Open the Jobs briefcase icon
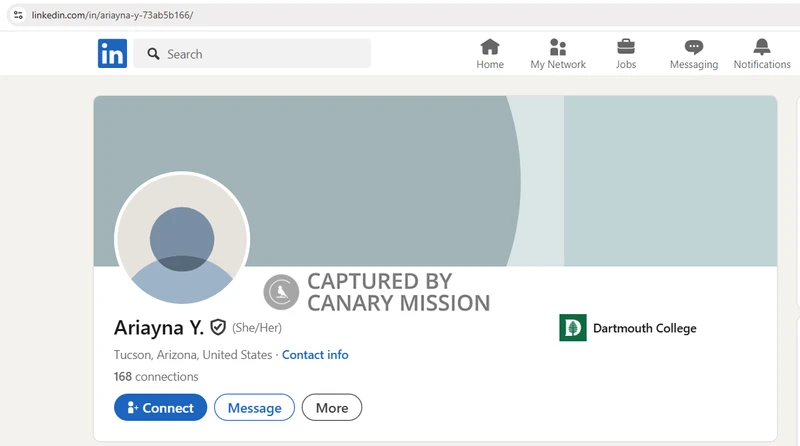 coord(626,47)
